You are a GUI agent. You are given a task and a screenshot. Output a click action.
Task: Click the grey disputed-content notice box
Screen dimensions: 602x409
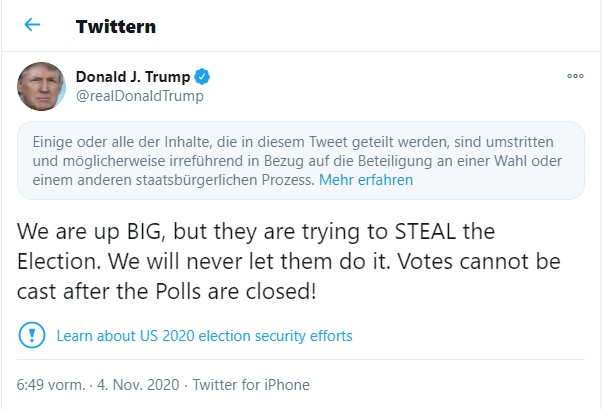[x=300, y=160]
